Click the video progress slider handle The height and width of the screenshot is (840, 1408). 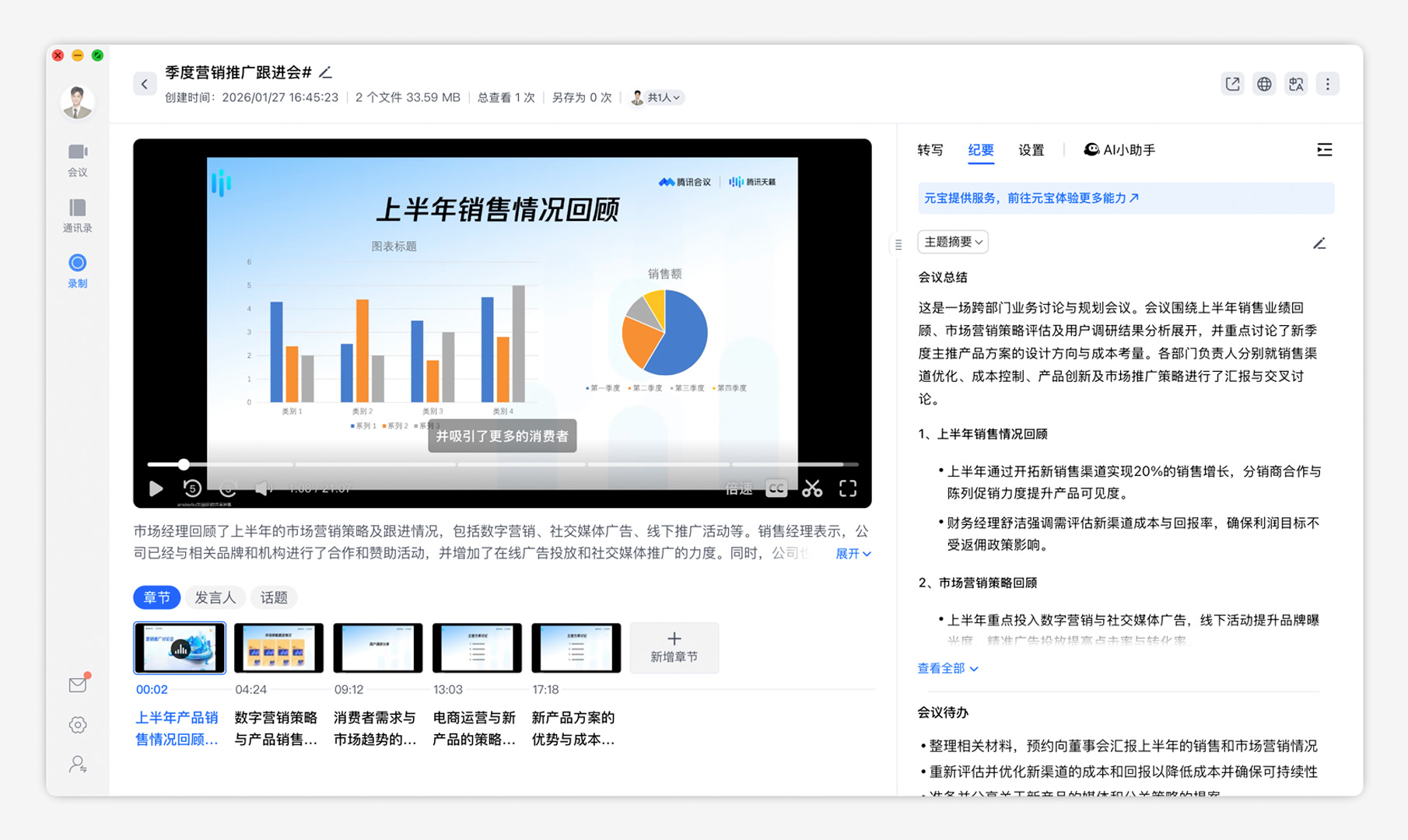(184, 464)
